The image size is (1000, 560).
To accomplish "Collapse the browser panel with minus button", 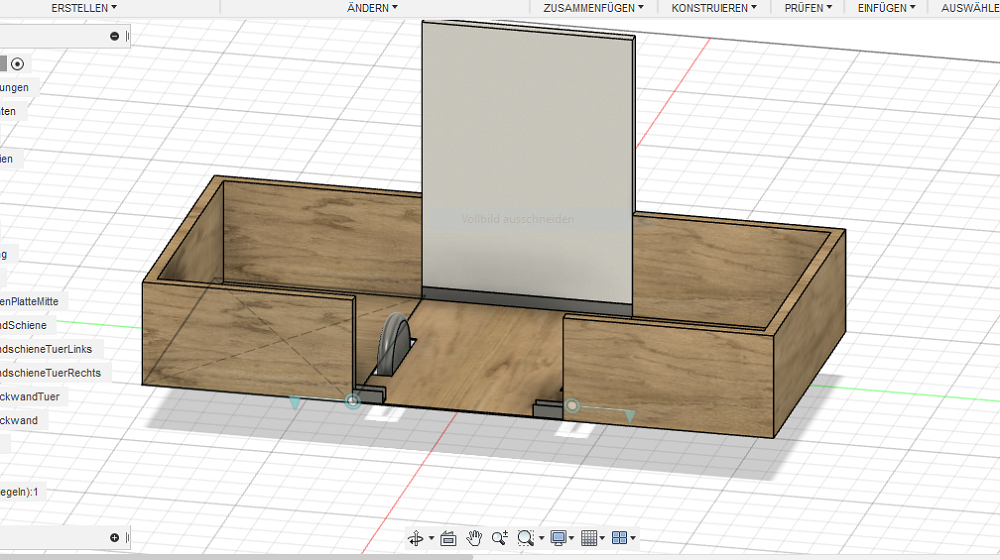I will click(x=114, y=36).
